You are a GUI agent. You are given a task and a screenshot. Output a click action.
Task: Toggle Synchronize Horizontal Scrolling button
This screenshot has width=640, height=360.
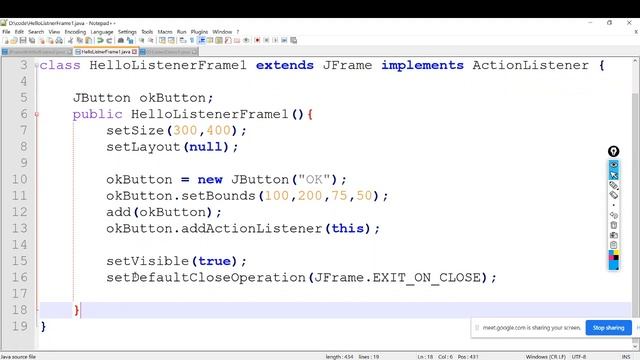[x=171, y=40]
